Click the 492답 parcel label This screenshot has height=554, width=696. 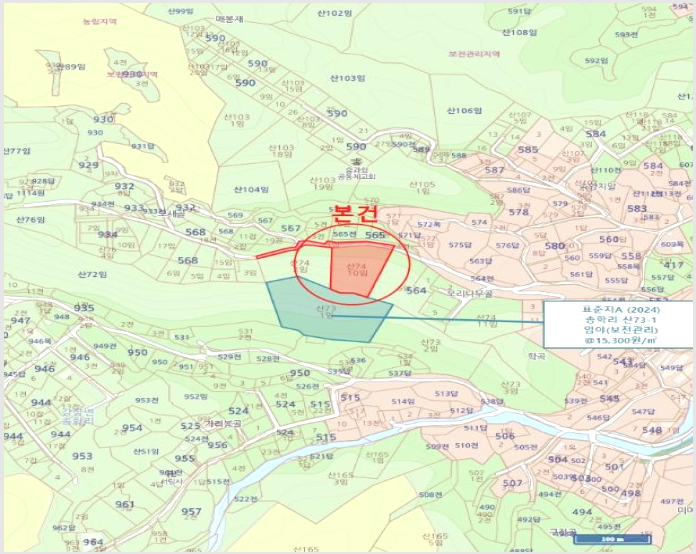529,519
